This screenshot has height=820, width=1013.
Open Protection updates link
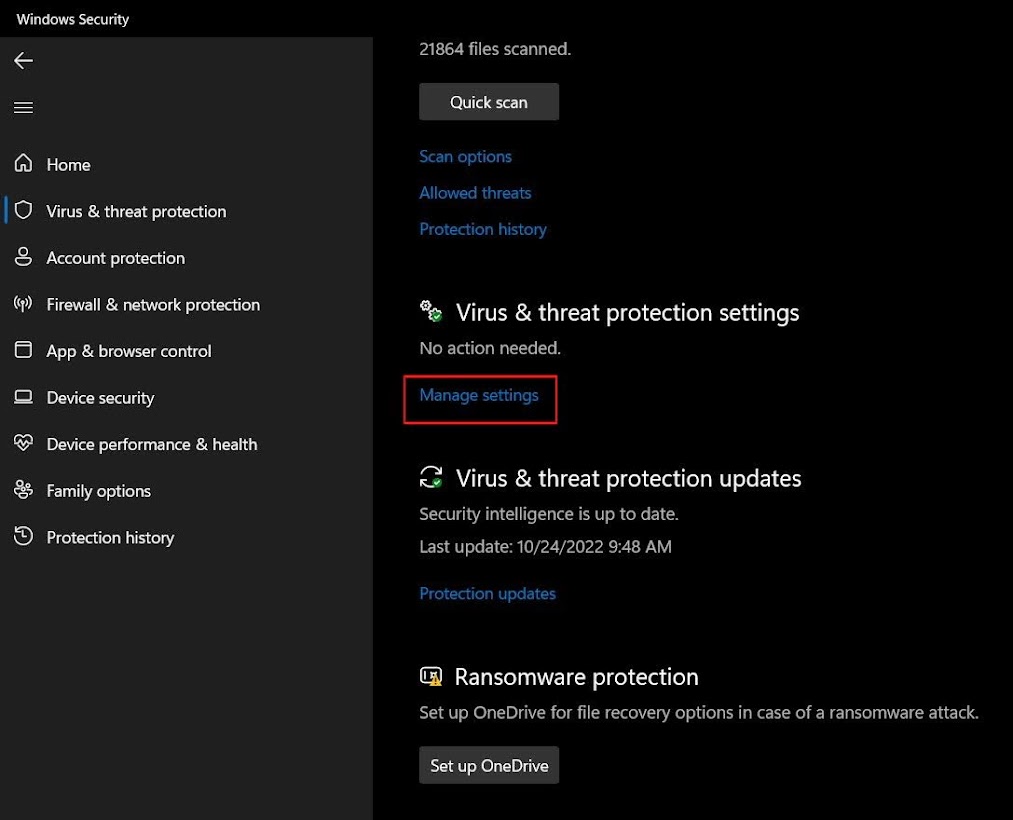pos(487,593)
